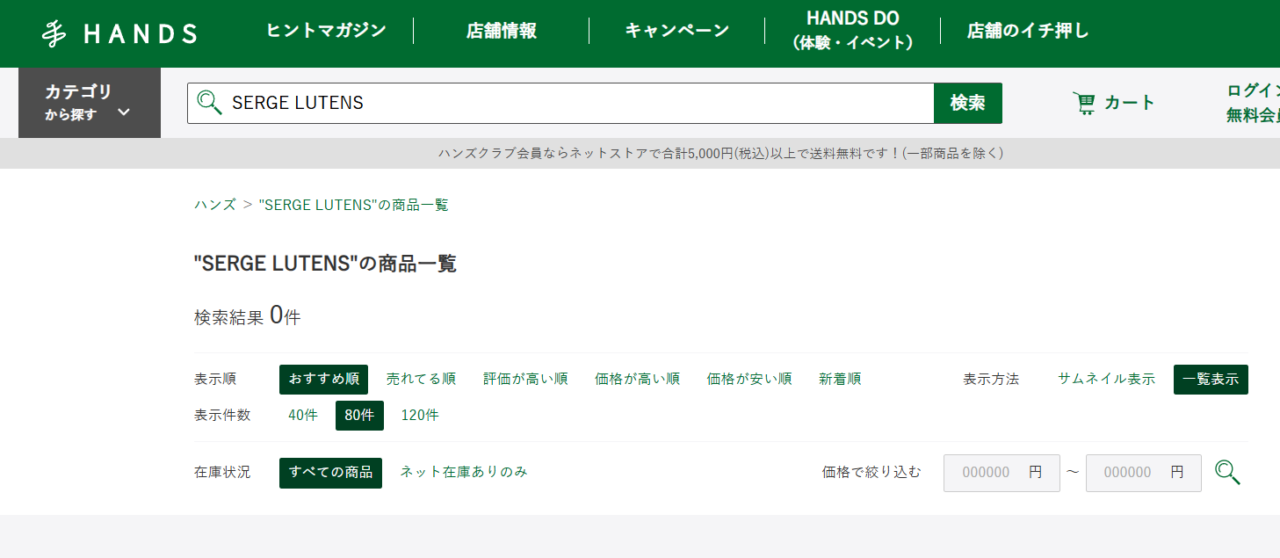
Task: Sort by 評価が高い順
Action: point(525,380)
